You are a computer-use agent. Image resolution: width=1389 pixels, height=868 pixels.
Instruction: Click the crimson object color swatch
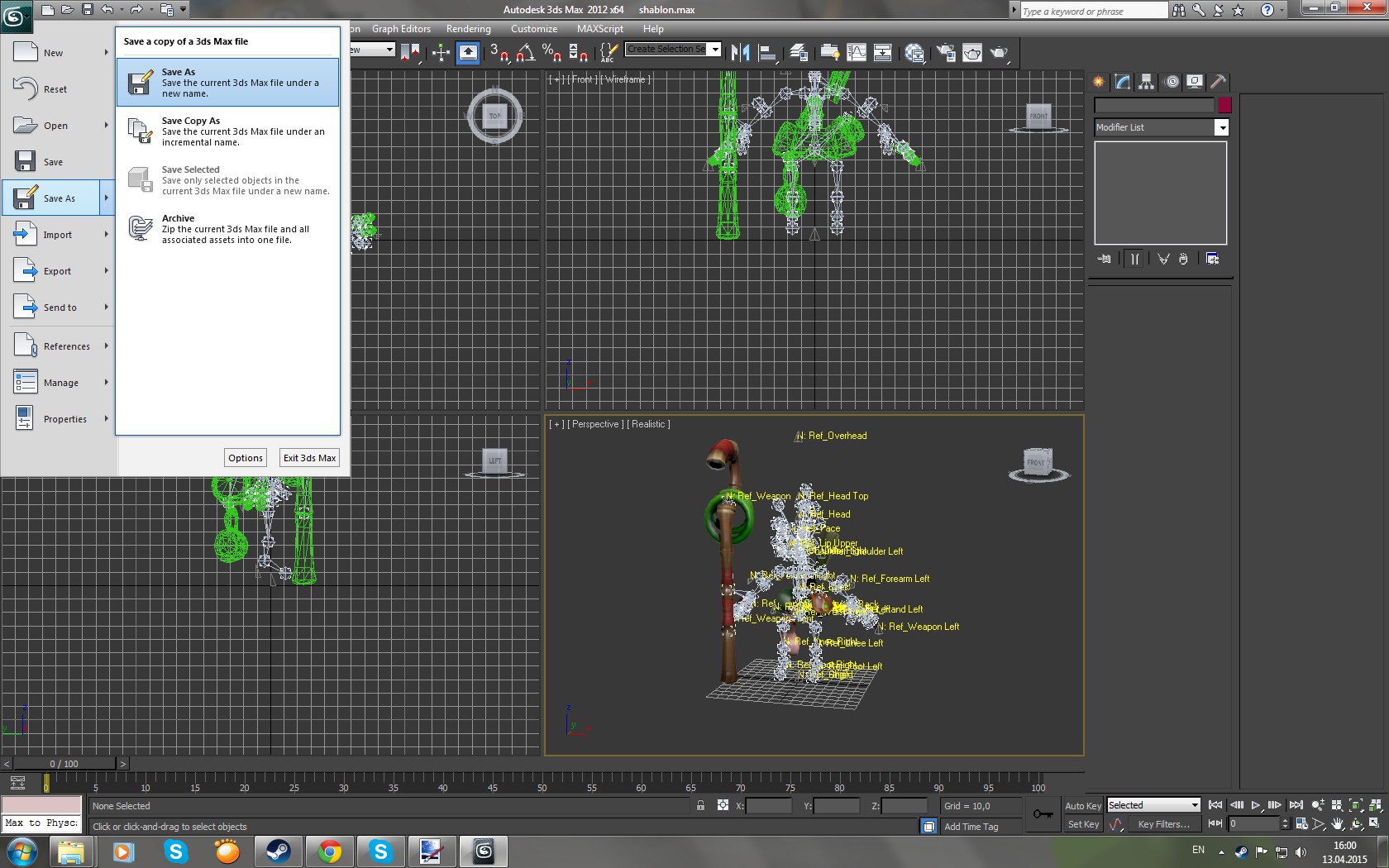pyautogui.click(x=1224, y=105)
